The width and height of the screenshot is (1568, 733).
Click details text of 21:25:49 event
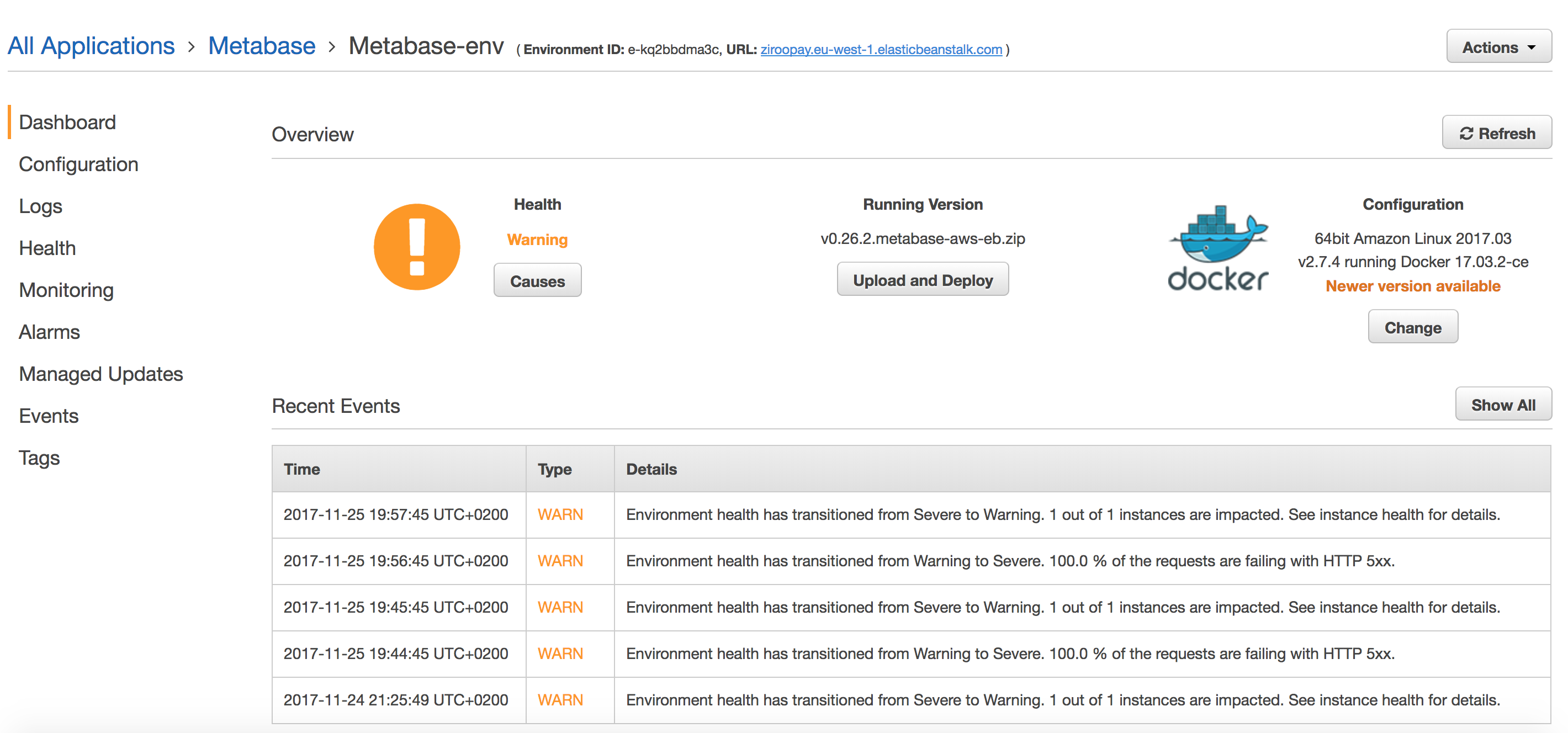pos(1063,700)
